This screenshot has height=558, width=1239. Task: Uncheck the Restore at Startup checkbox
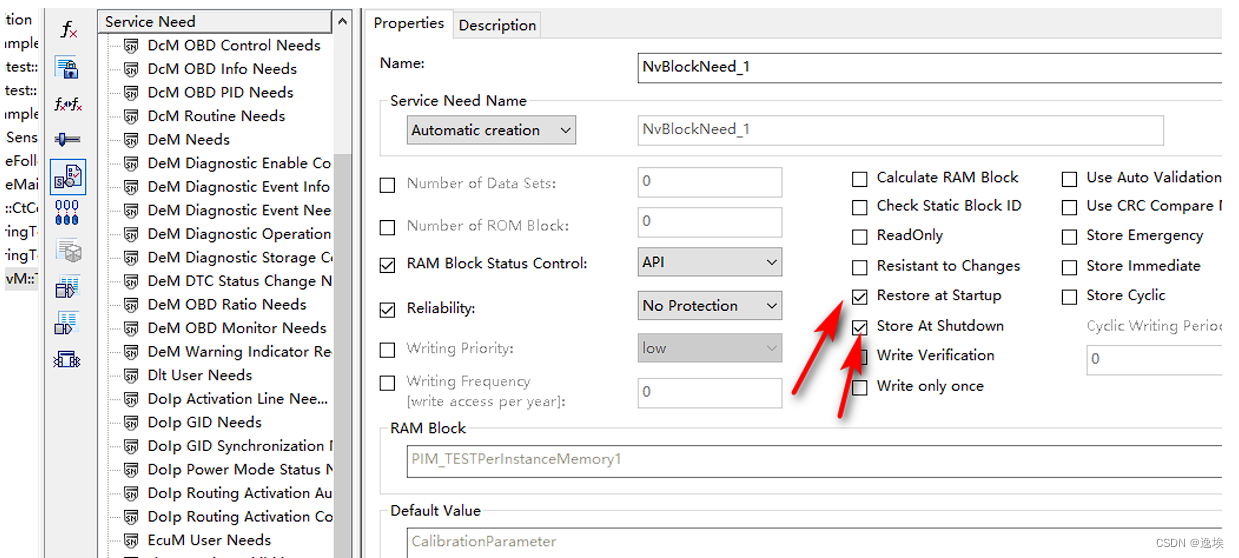(x=860, y=297)
